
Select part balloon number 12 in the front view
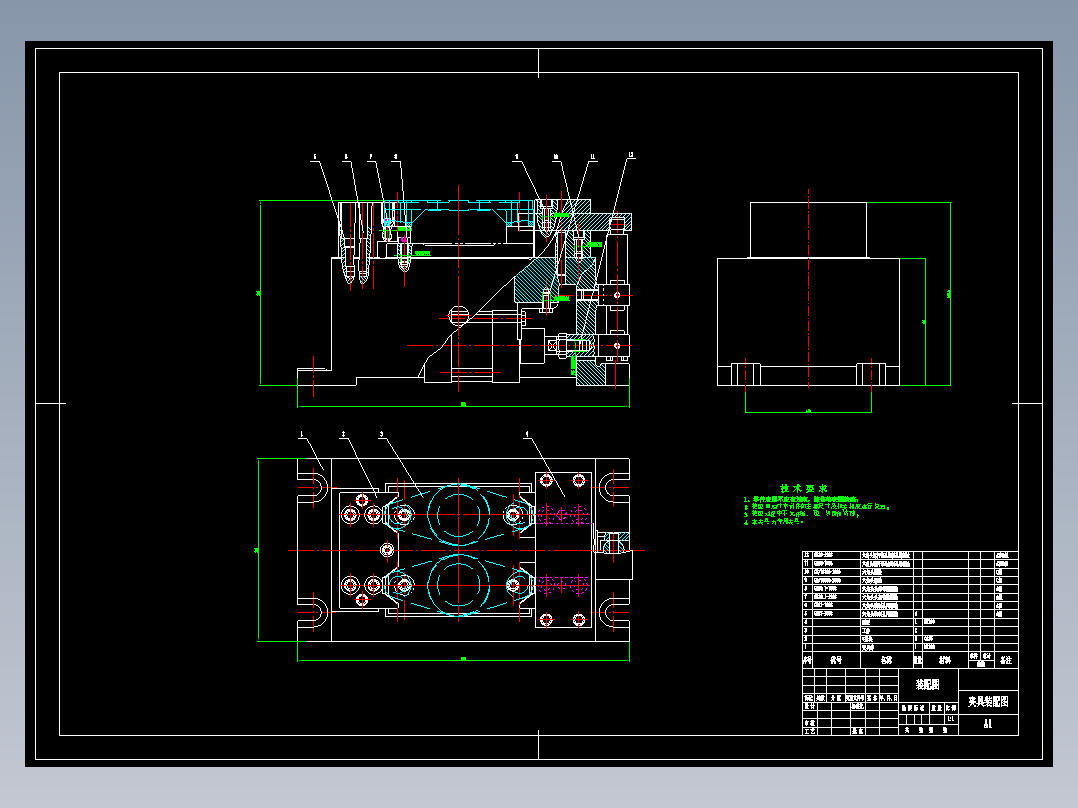(630, 155)
